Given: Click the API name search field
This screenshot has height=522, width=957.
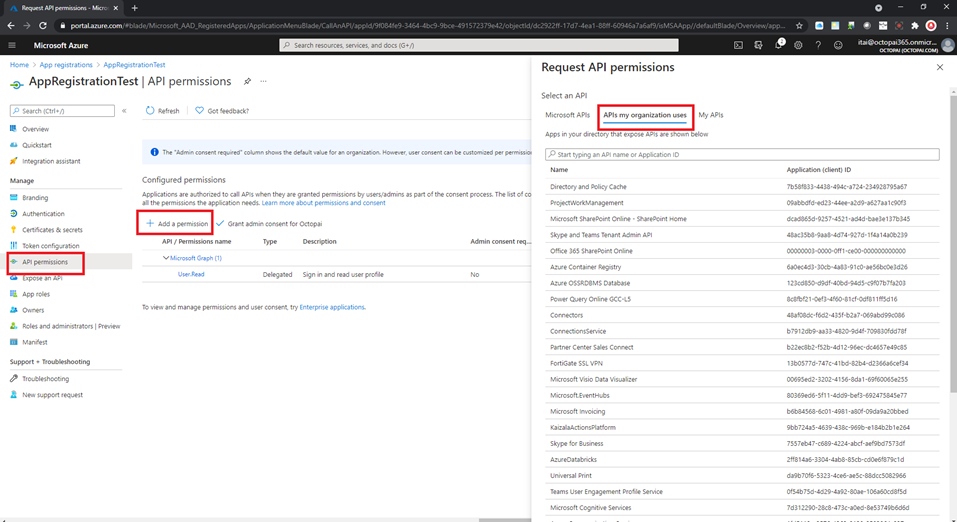Looking at the screenshot, I should coord(742,155).
